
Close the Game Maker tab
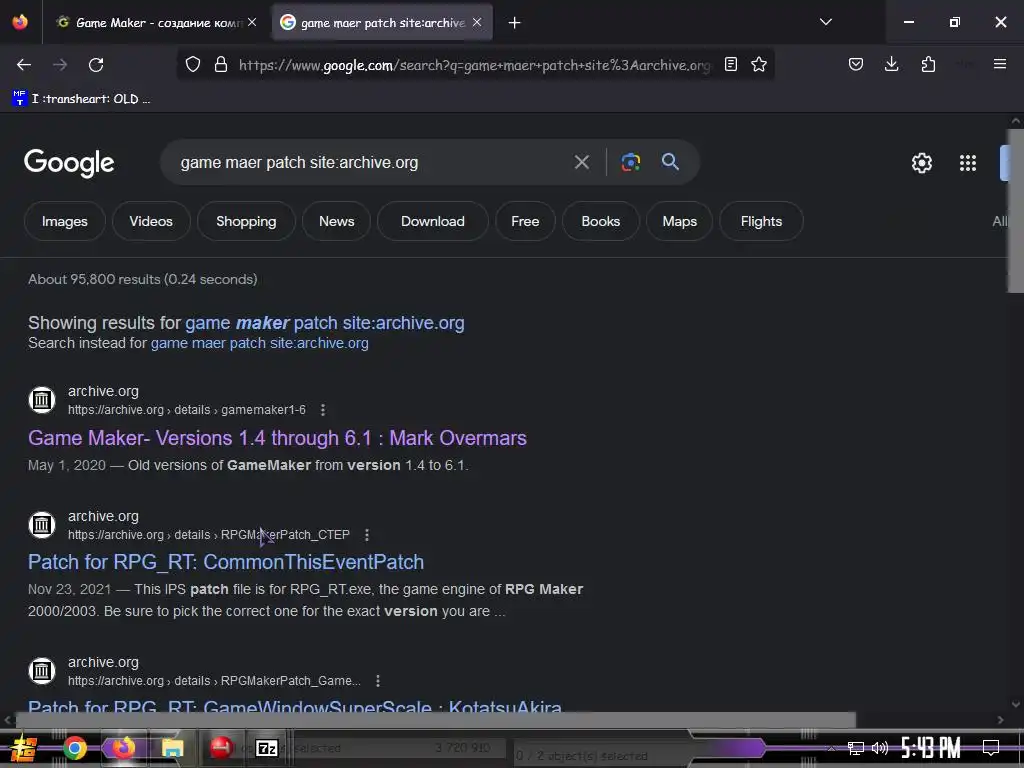click(x=252, y=22)
